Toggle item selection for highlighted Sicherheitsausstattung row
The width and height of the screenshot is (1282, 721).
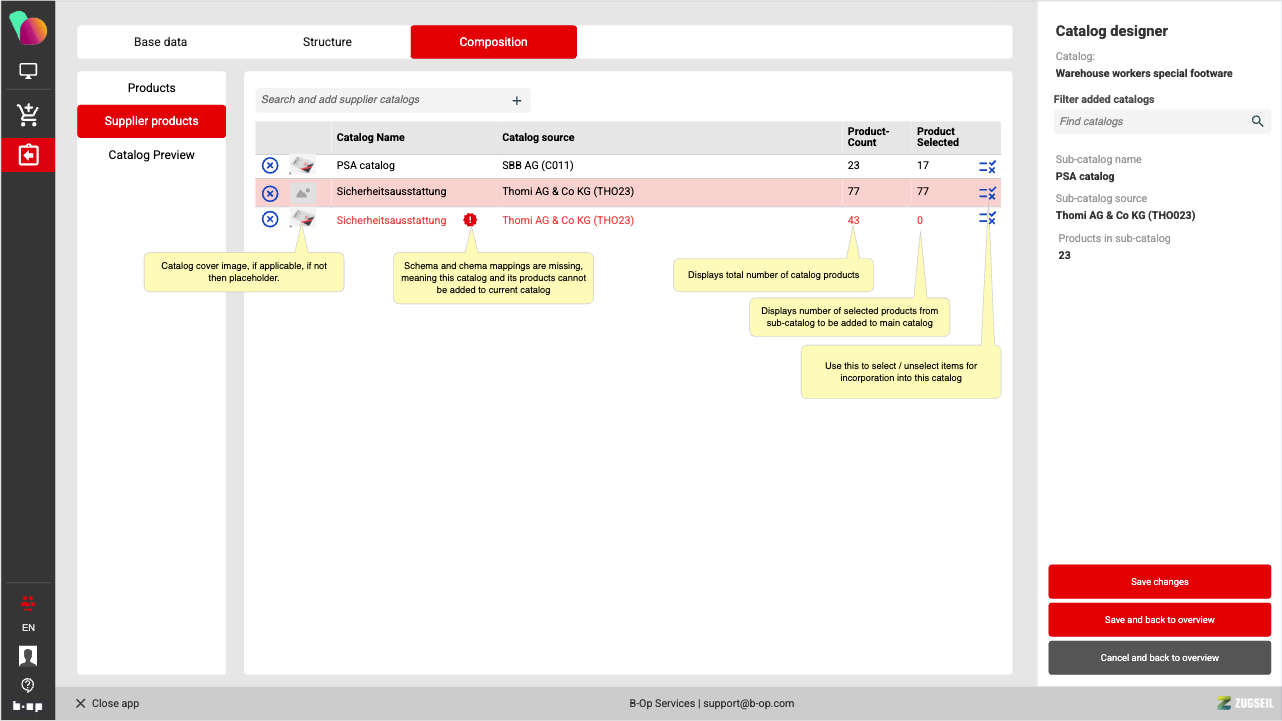pos(987,193)
